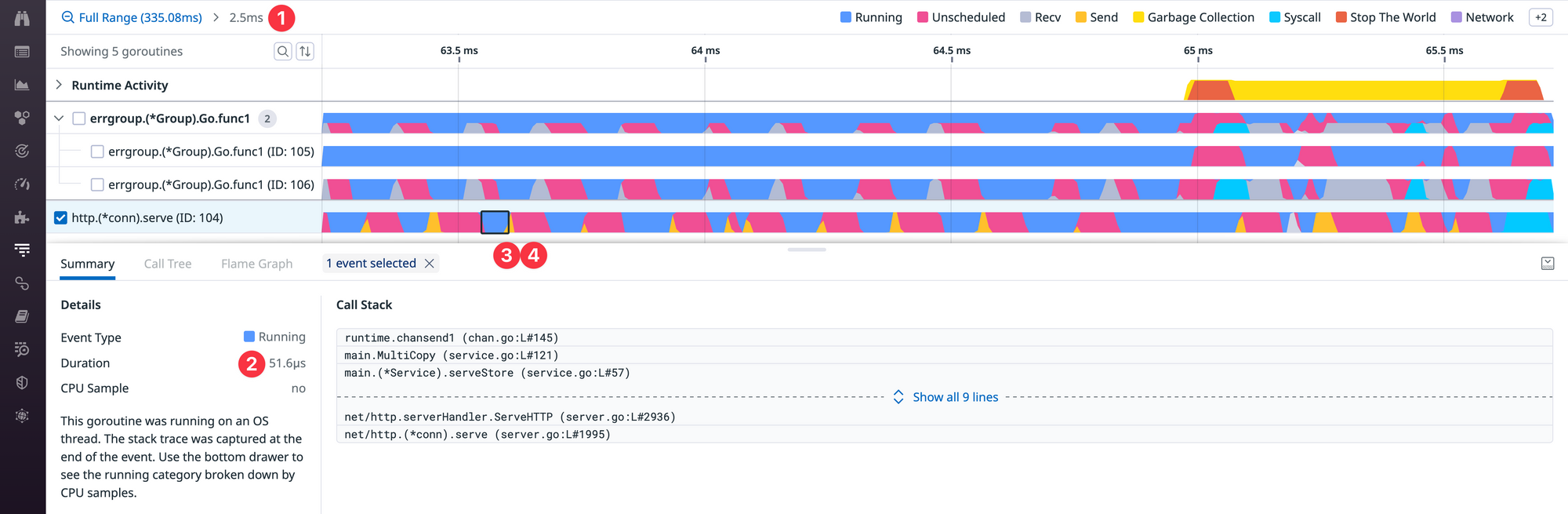
Task: Select net/http.serverHandler.ServeHTTP stack line
Action: (x=945, y=417)
